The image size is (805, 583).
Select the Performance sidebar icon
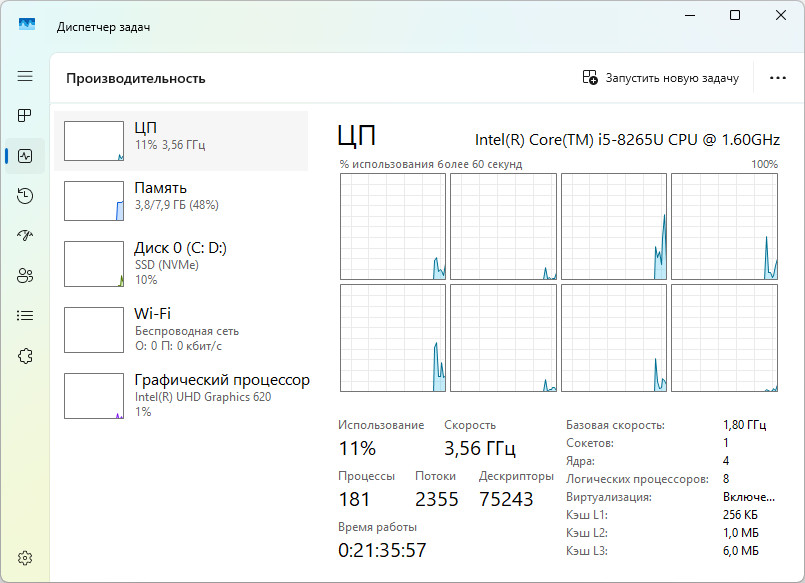(x=25, y=156)
